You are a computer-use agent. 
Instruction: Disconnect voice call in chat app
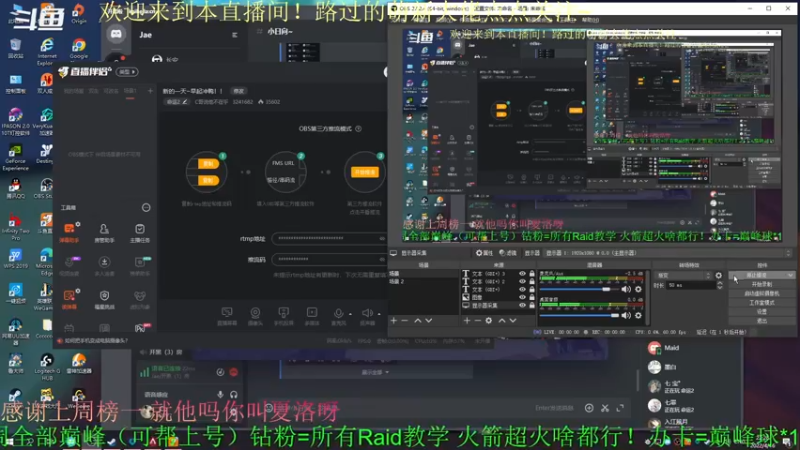coord(234,372)
